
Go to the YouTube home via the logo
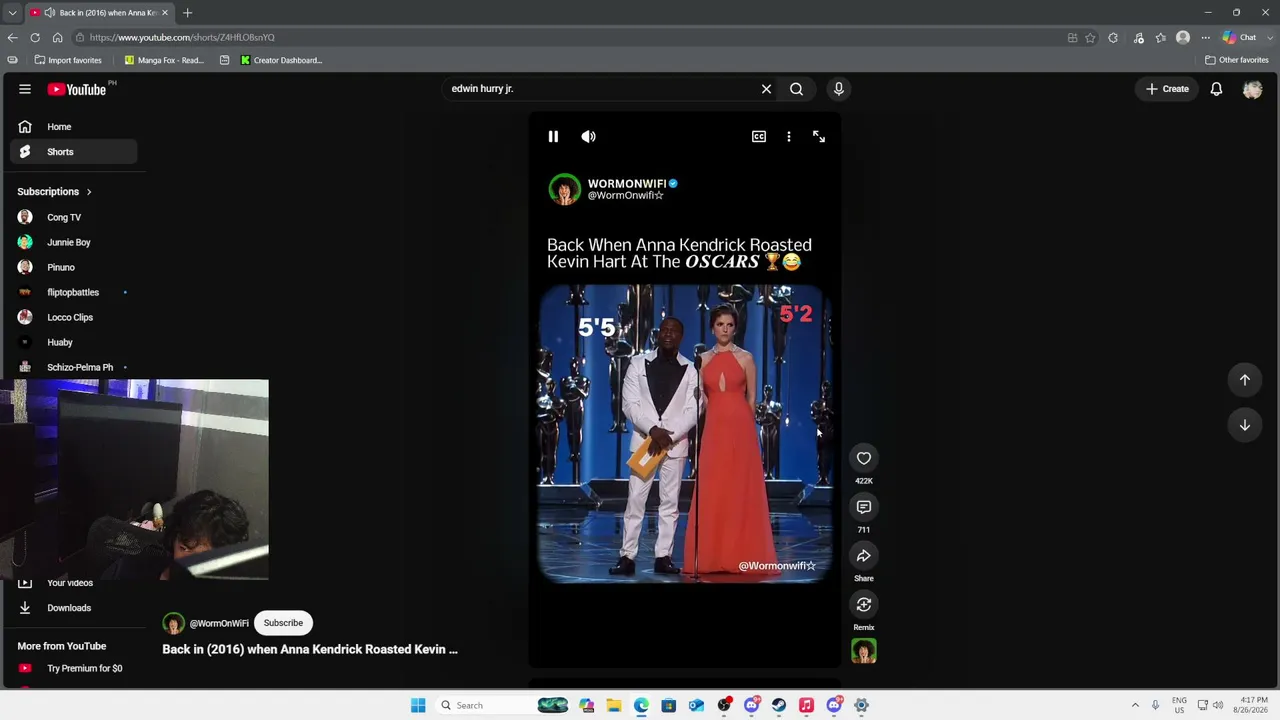[77, 89]
